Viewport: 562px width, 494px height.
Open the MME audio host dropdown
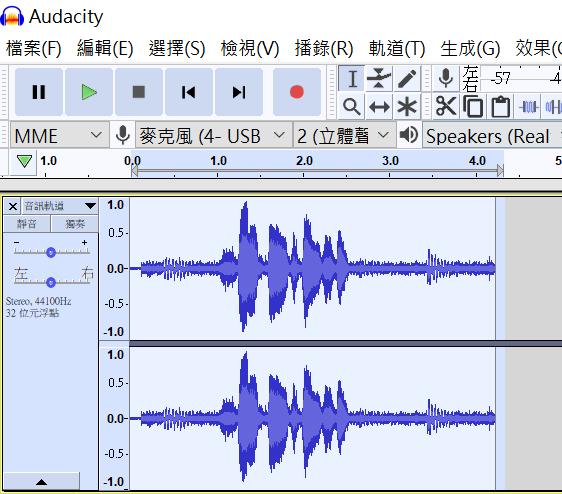[59, 136]
